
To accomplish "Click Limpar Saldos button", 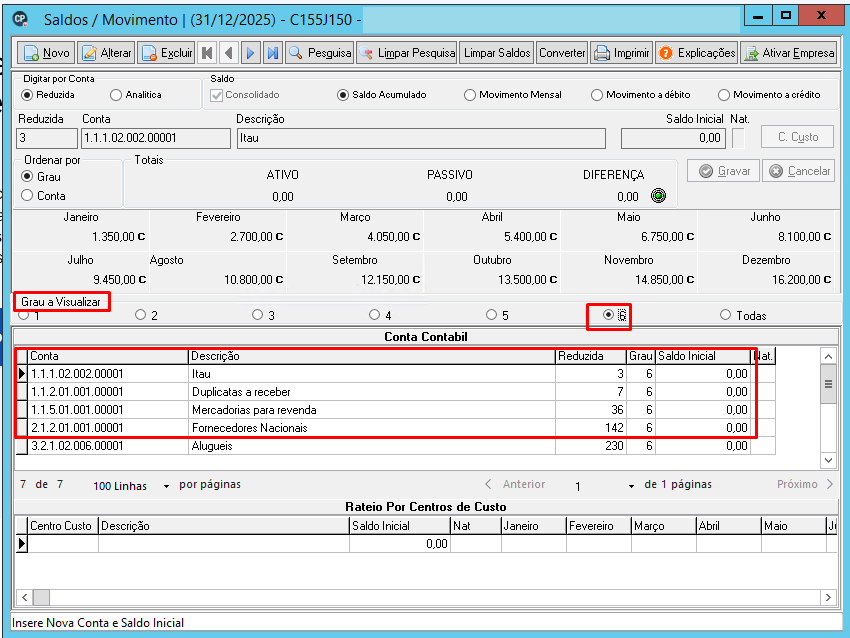I will pos(497,53).
